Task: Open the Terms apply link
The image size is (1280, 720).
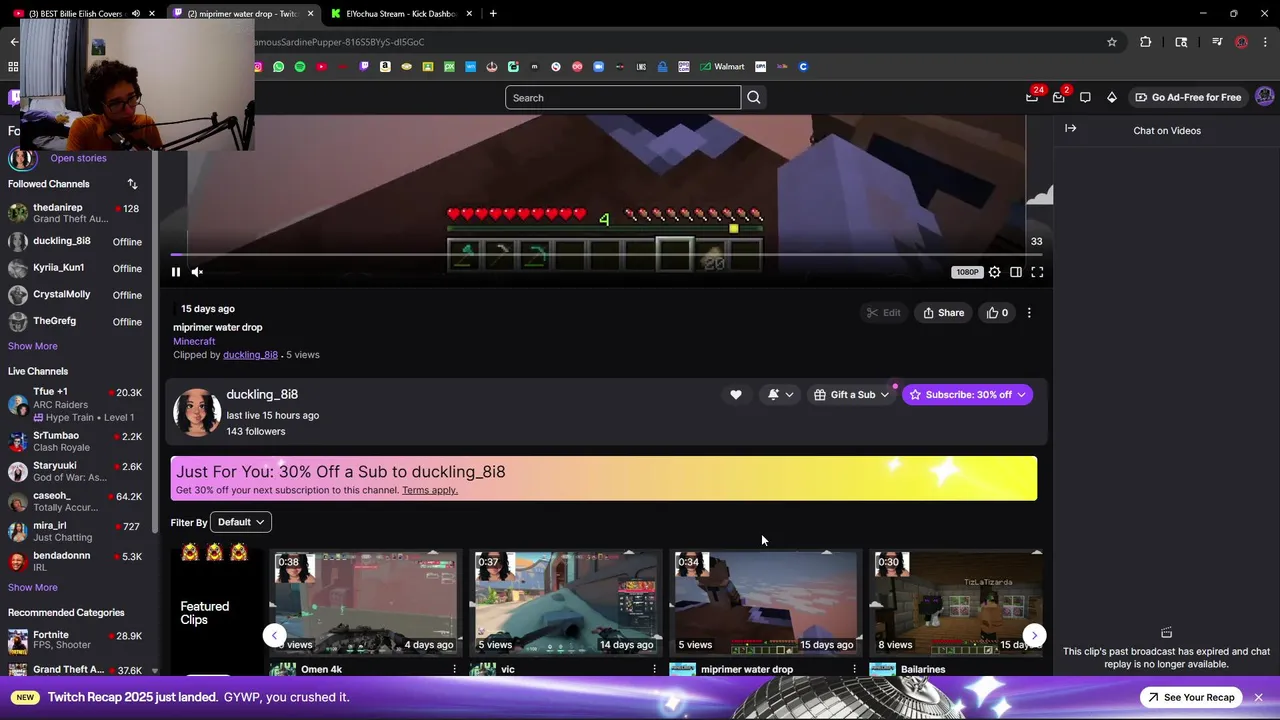Action: (430, 490)
